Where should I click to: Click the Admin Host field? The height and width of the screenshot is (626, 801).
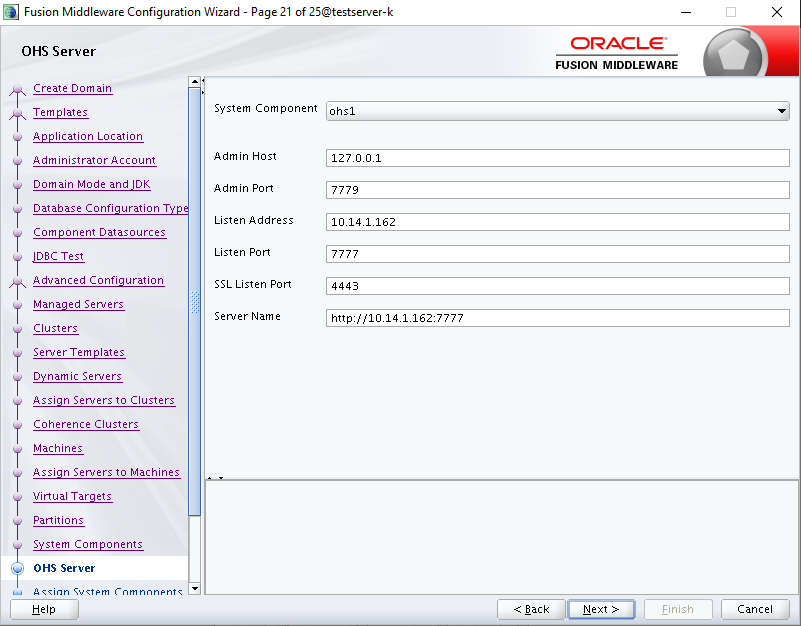557,158
